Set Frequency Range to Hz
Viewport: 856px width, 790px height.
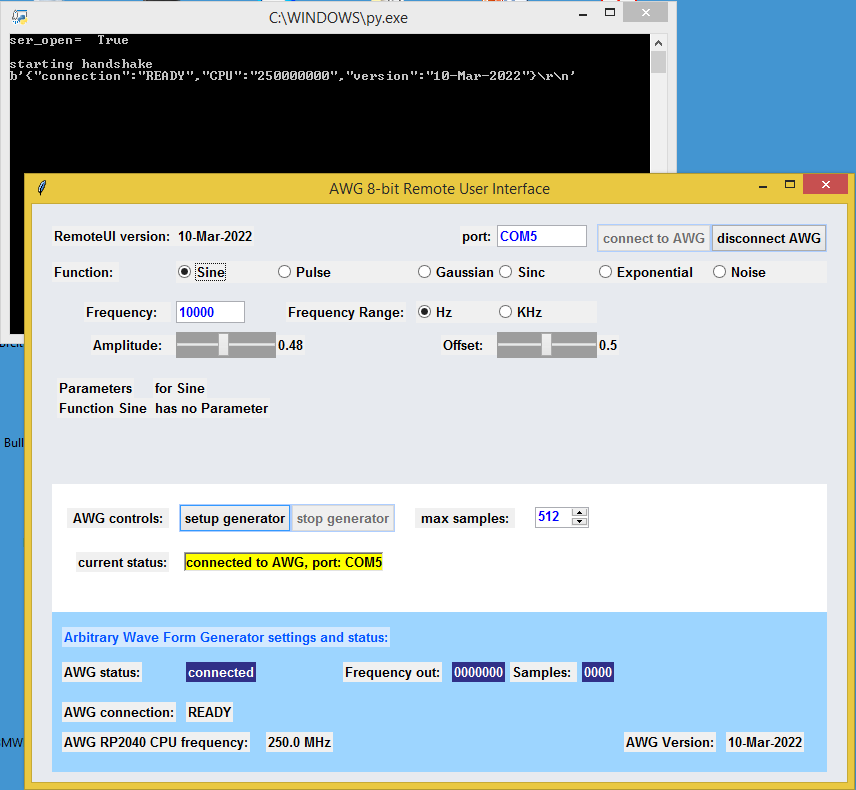point(425,311)
